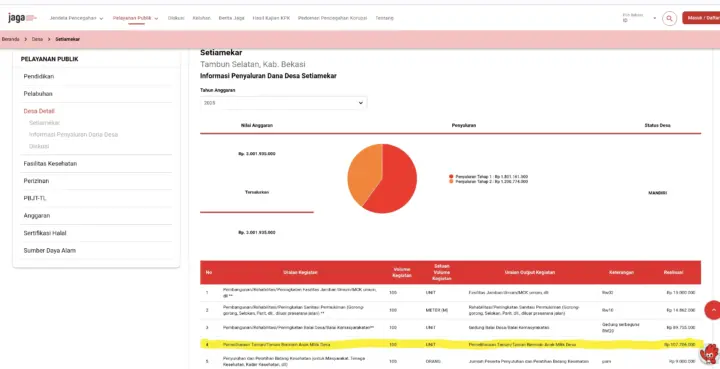This screenshot has width=720, height=369.
Task: Click the MANDIRI status text
Action: pos(658,193)
